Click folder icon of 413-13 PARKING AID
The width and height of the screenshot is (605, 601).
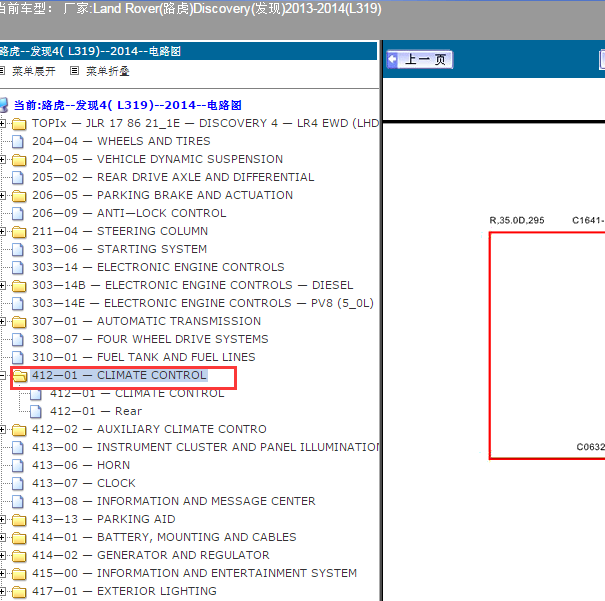[x=19, y=520]
